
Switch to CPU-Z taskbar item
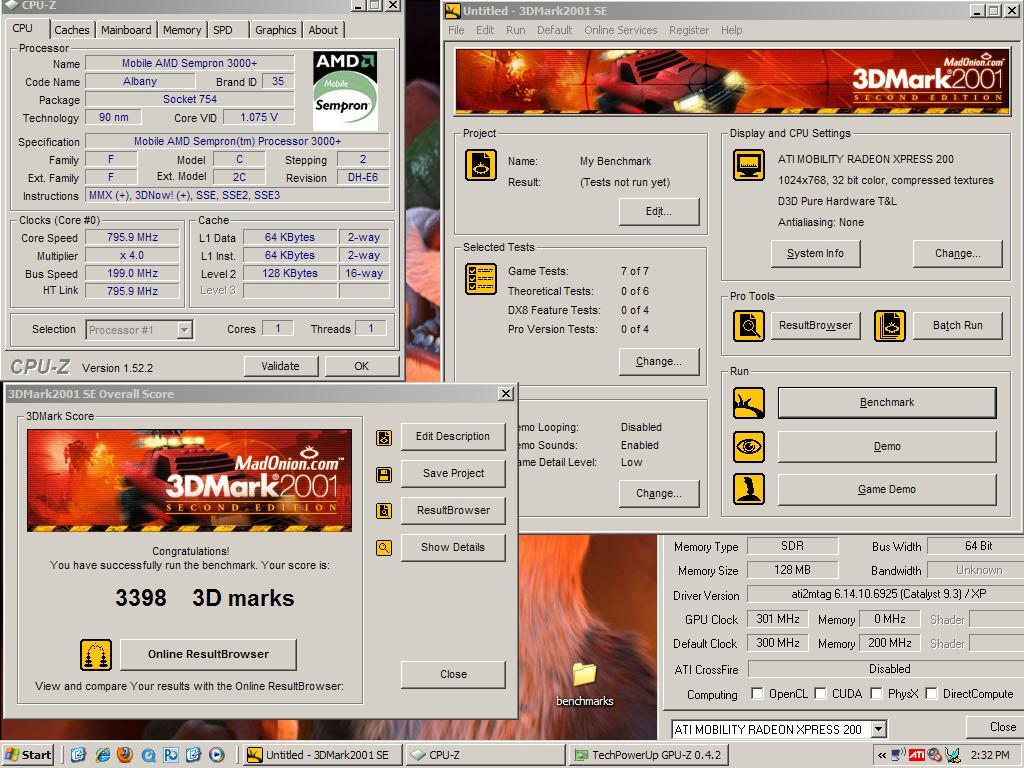[x=486, y=755]
